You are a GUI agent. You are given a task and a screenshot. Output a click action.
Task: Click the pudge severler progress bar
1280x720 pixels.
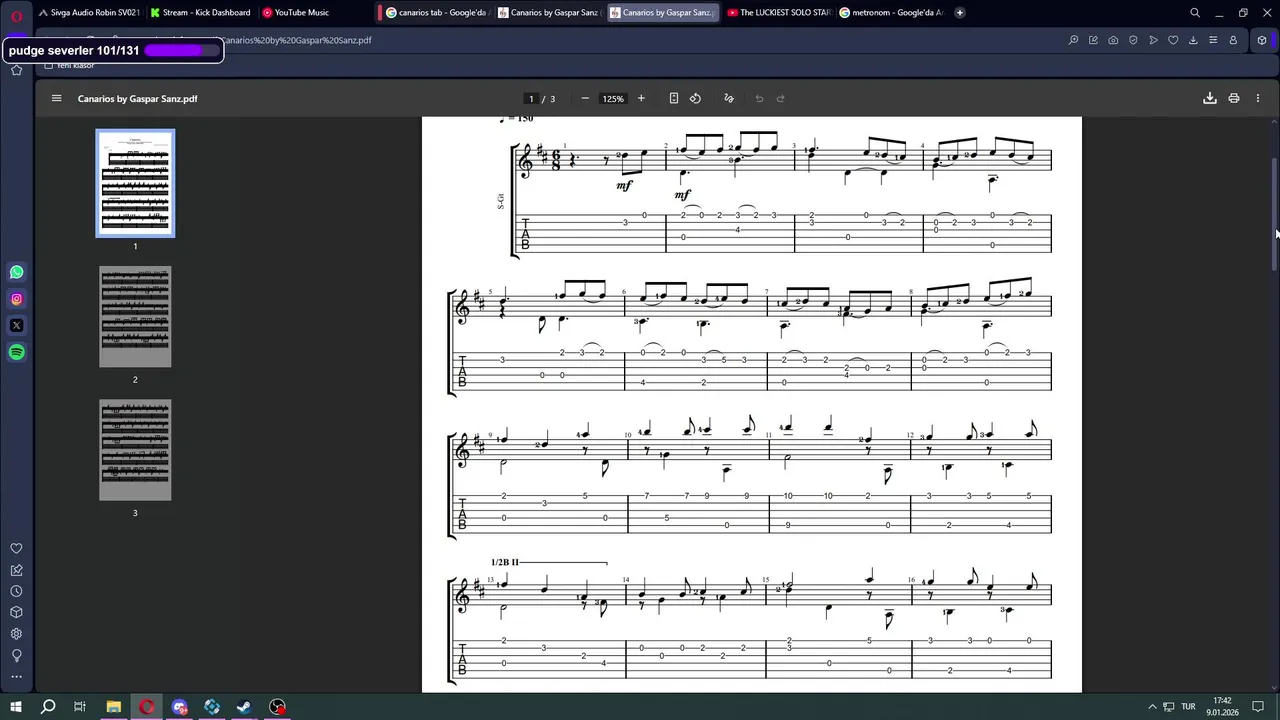point(182,50)
